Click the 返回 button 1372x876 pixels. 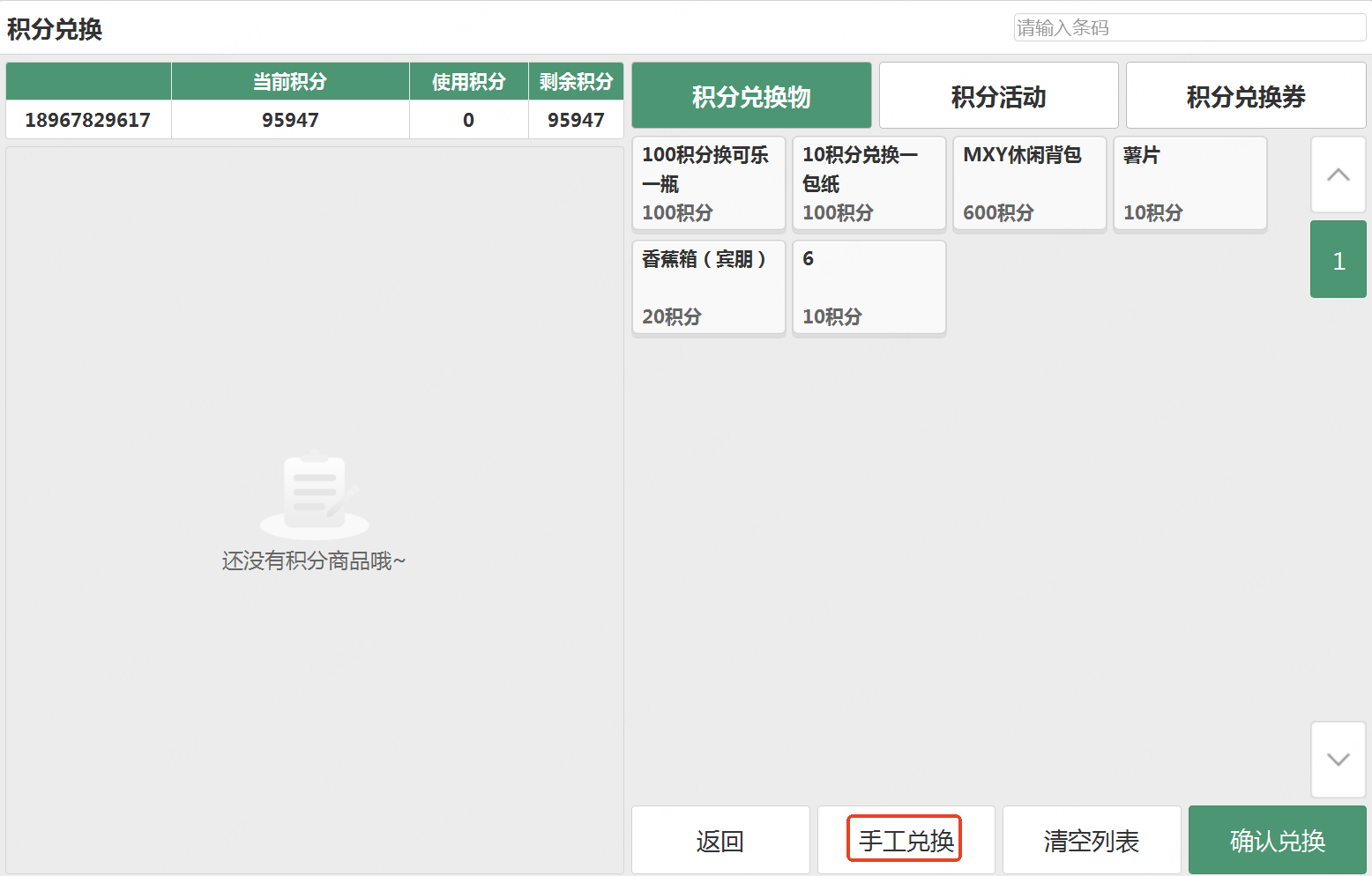pos(720,841)
